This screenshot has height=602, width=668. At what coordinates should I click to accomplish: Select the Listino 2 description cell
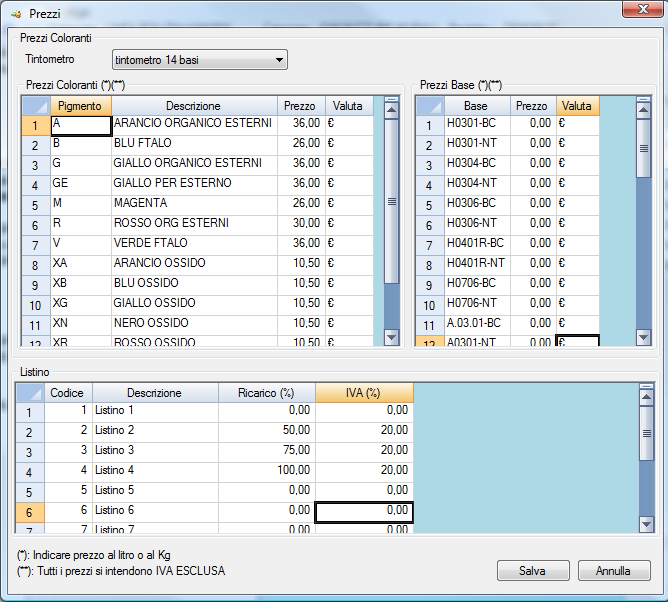(155, 433)
